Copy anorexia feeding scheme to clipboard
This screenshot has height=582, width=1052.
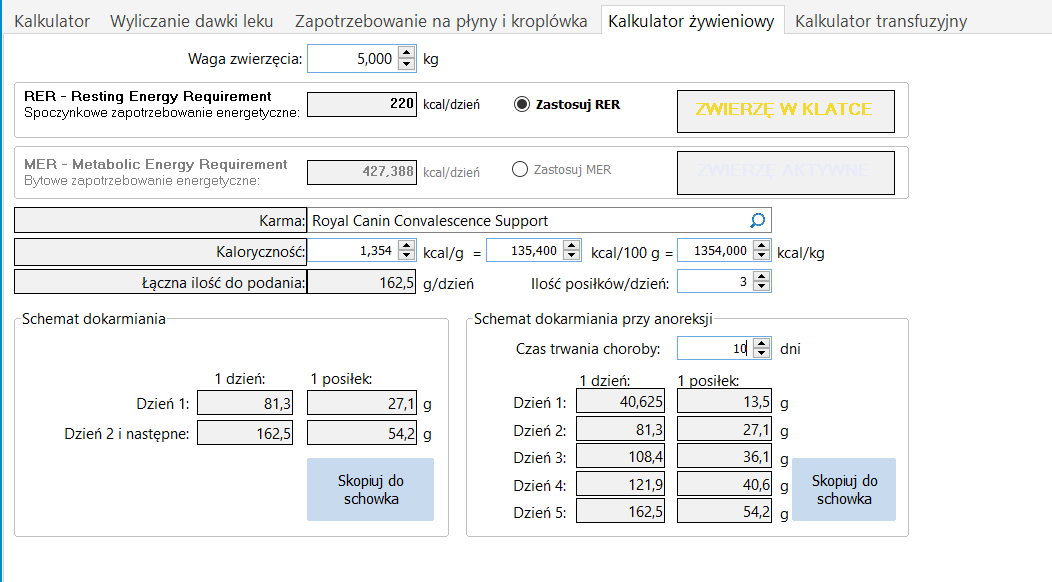click(x=844, y=489)
